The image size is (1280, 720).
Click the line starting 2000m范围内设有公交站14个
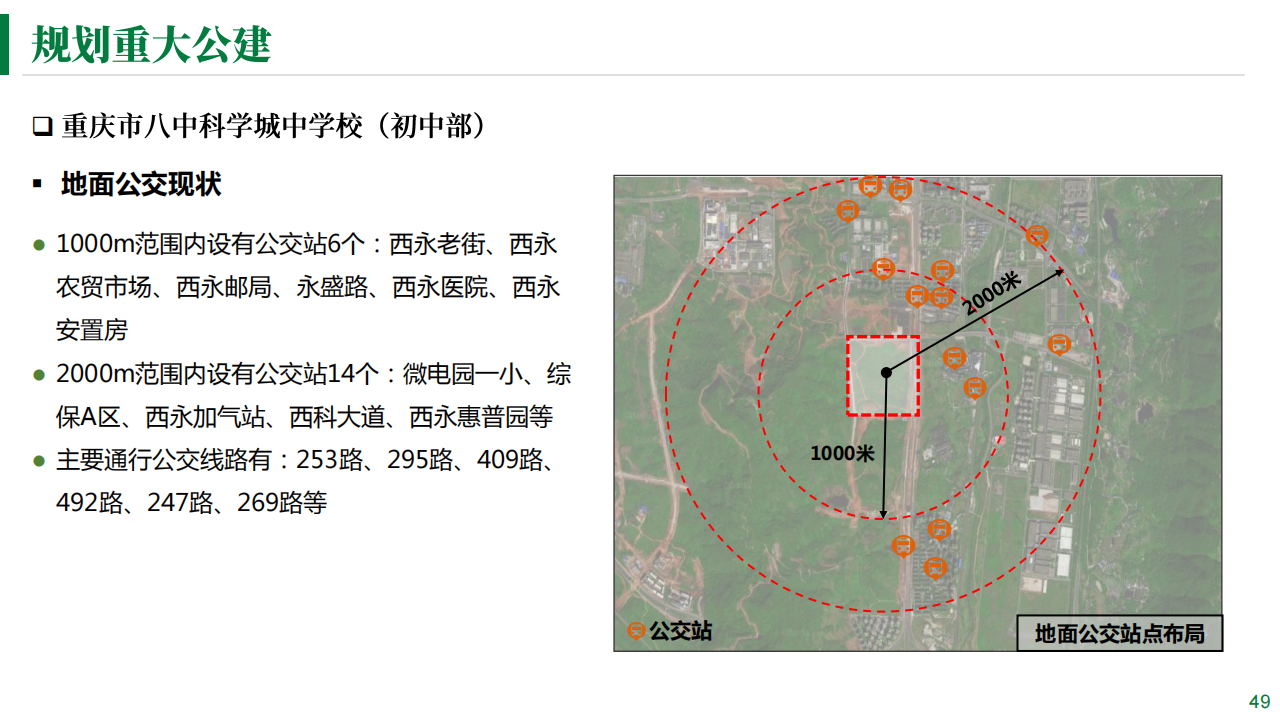[x=314, y=375]
